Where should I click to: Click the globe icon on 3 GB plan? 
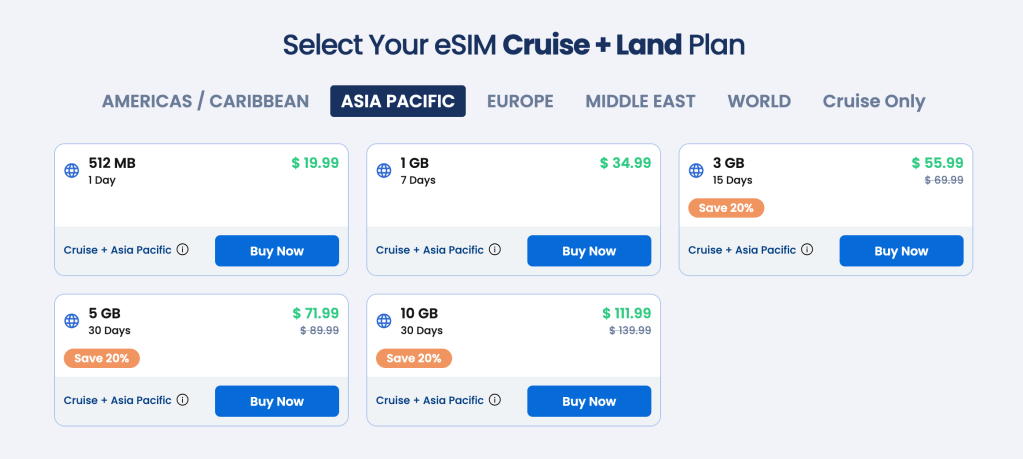pos(695,171)
